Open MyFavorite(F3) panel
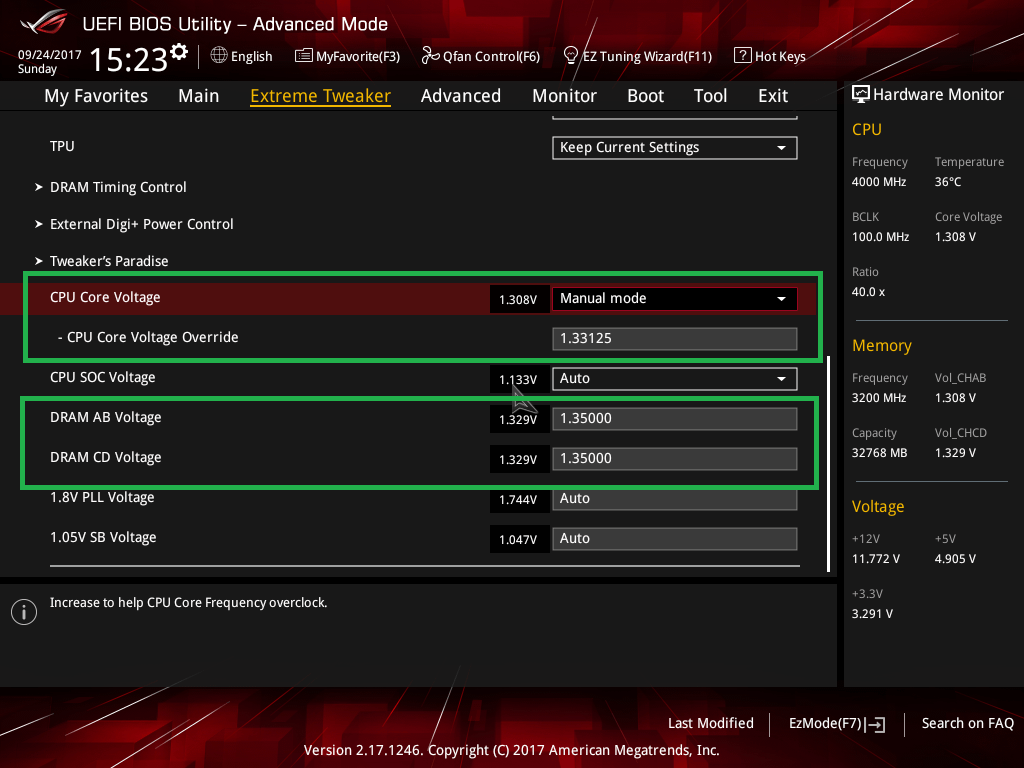1024x768 pixels. tap(358, 56)
